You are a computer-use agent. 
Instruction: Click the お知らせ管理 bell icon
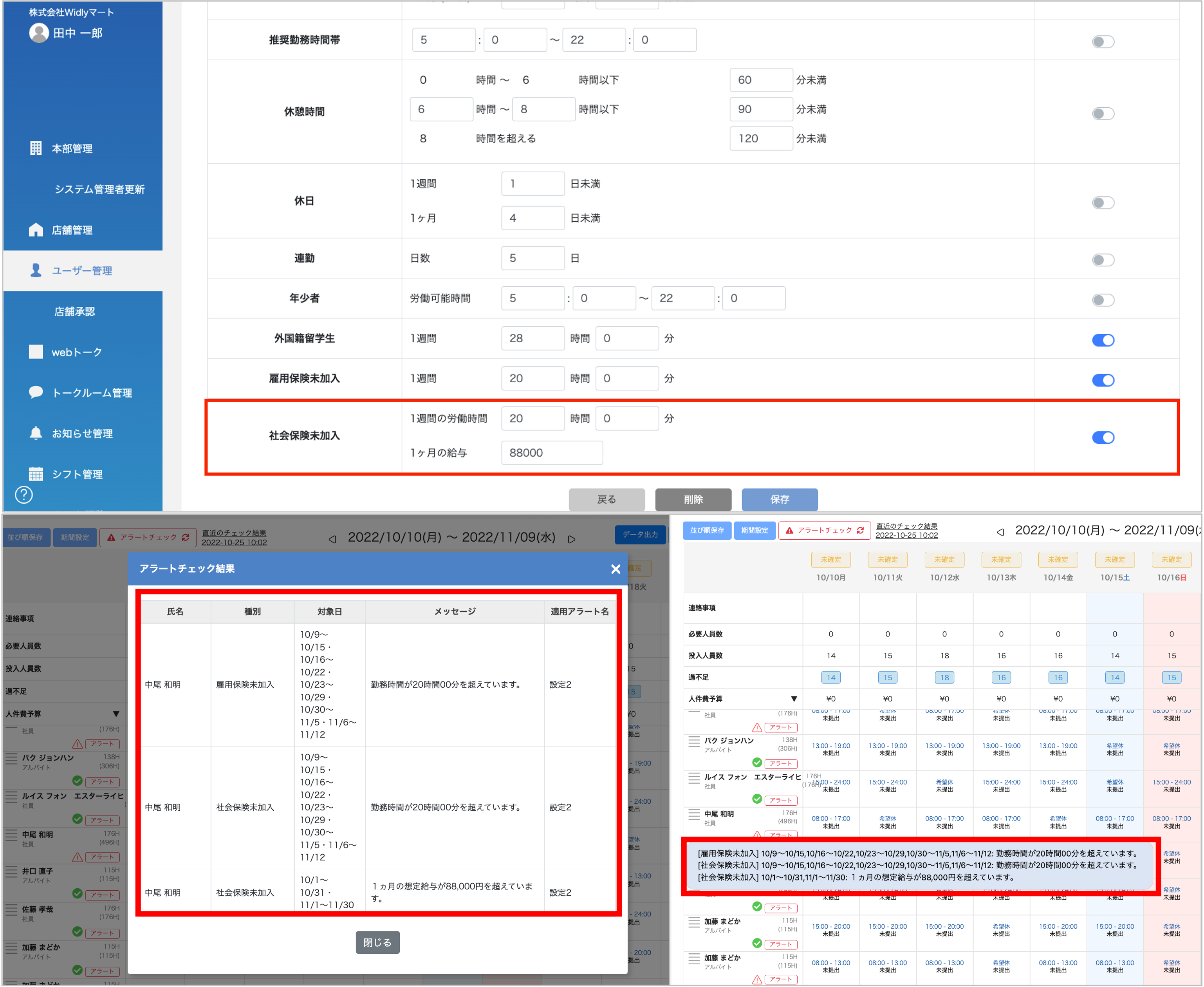pos(36,433)
